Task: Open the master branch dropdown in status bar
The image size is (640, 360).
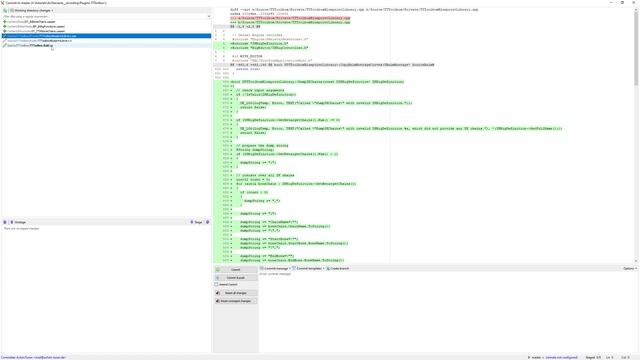Action: click(x=535, y=358)
